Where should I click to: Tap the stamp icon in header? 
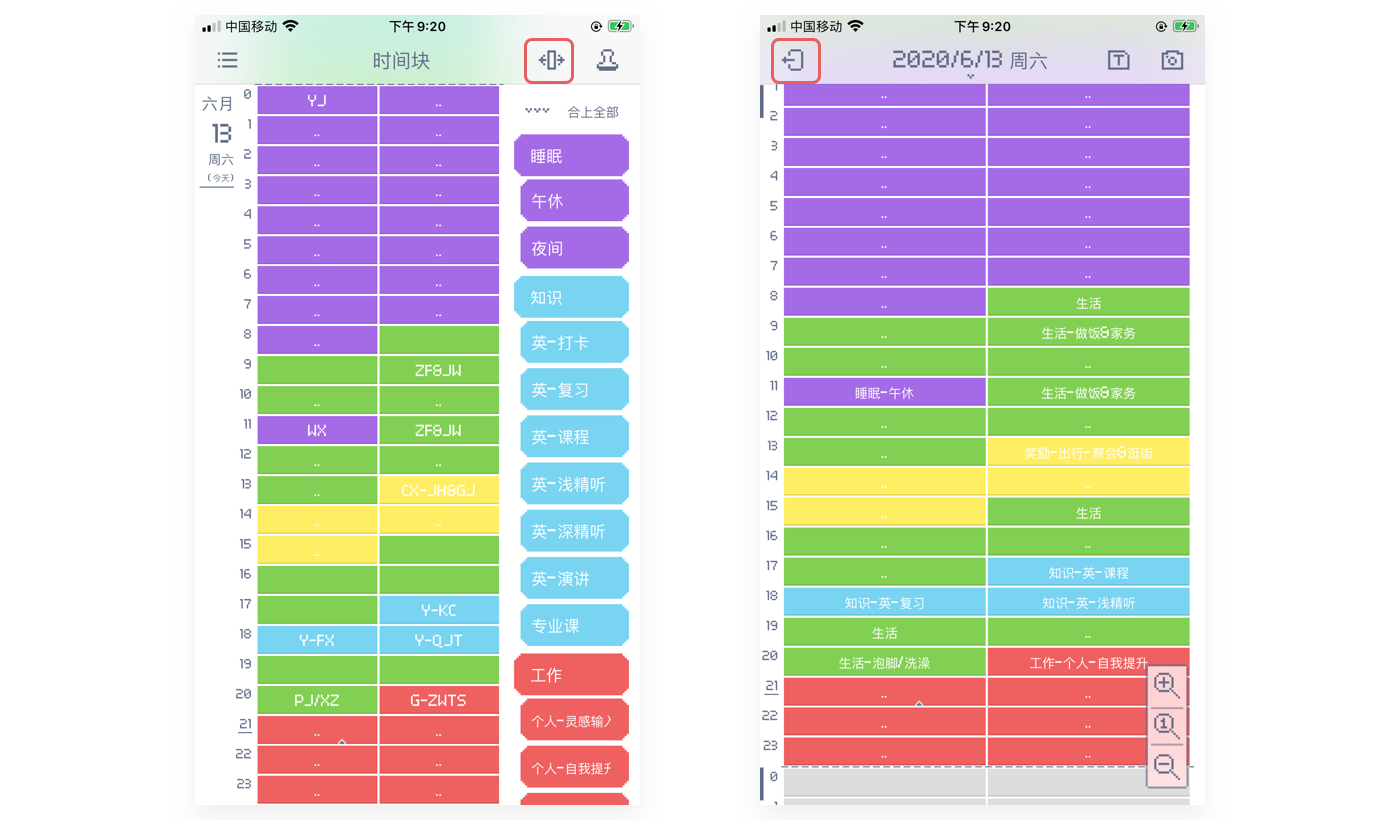click(607, 60)
